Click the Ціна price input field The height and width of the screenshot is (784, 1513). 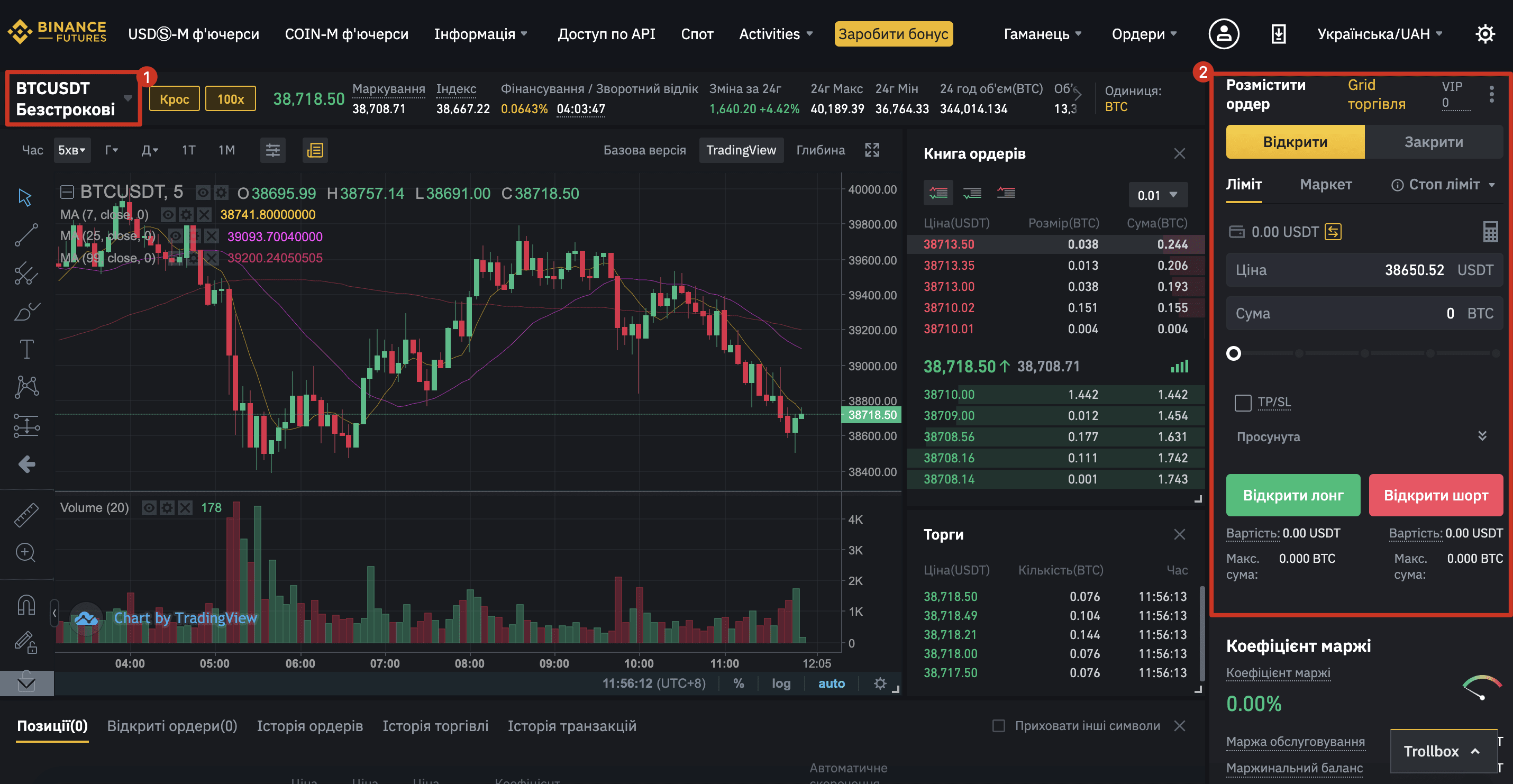1364,270
